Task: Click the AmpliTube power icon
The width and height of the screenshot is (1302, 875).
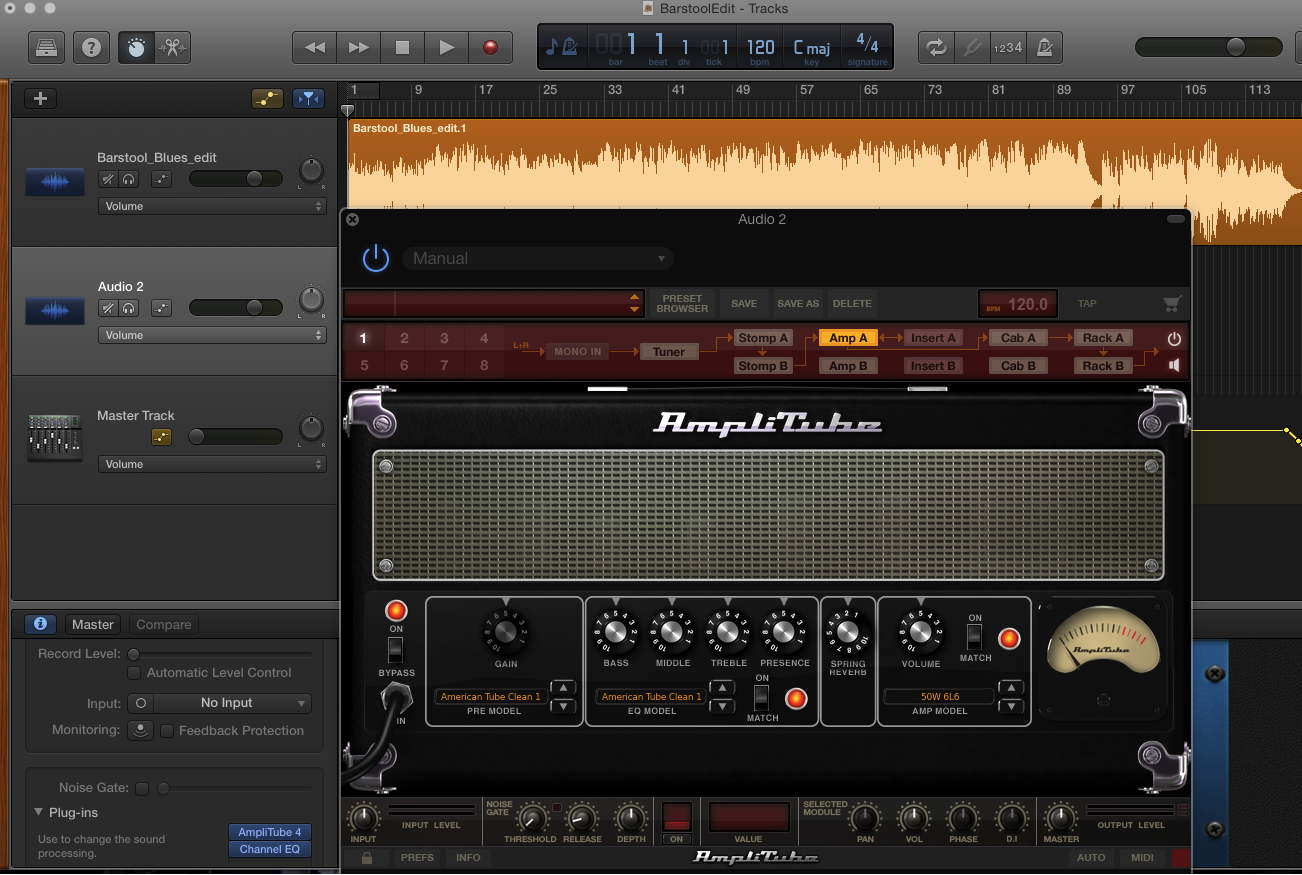Action: (x=376, y=258)
